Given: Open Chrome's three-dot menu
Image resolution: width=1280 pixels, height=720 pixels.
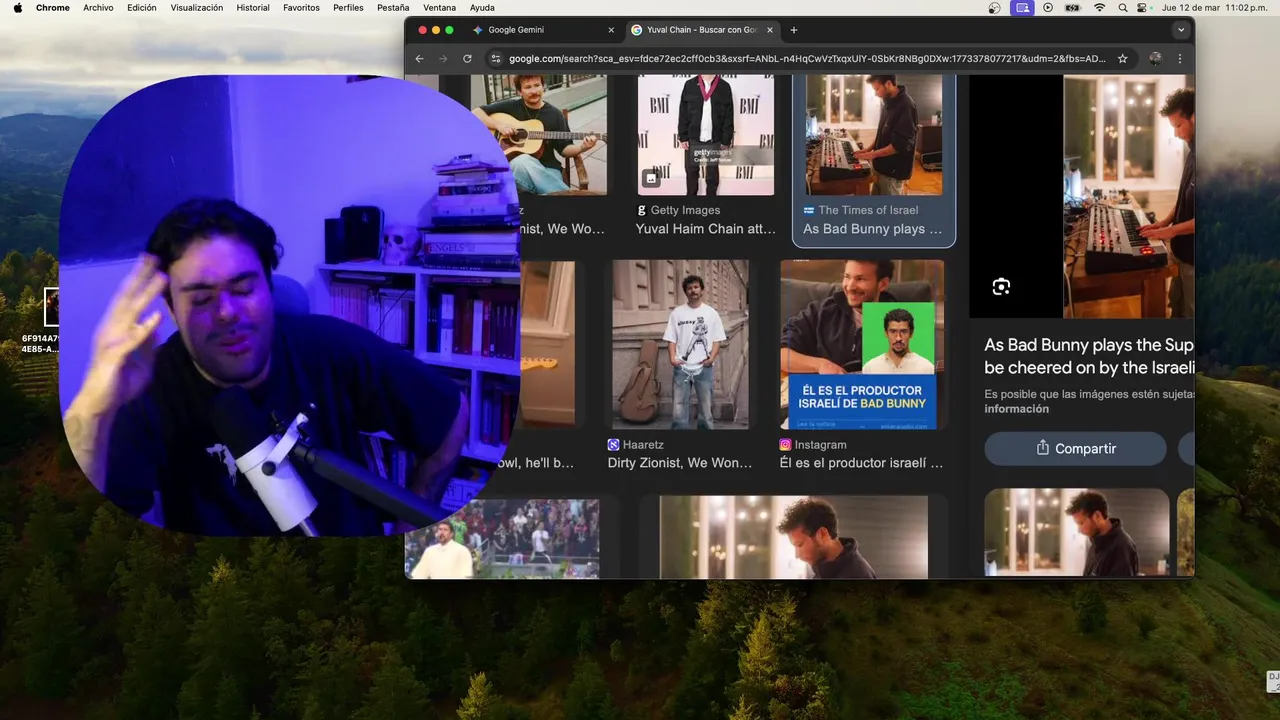Looking at the screenshot, I should (1179, 59).
